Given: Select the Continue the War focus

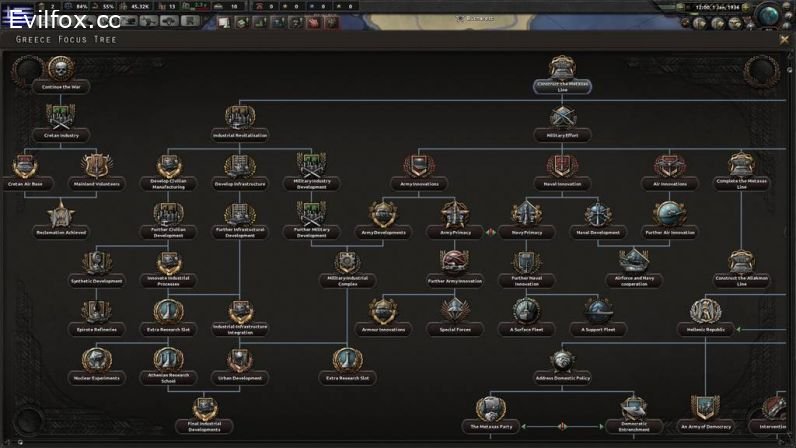Looking at the screenshot, I should 62,73.
